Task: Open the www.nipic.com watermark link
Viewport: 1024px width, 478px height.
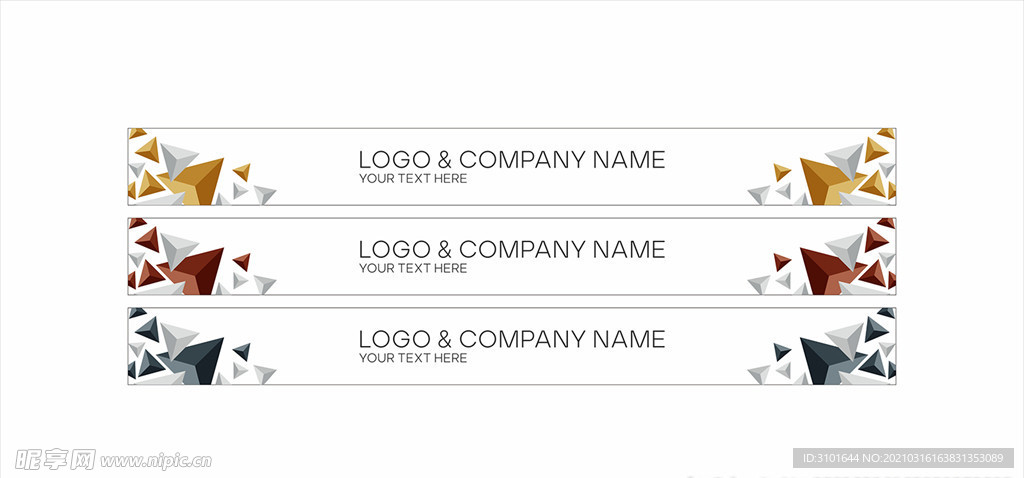Action: coord(155,461)
